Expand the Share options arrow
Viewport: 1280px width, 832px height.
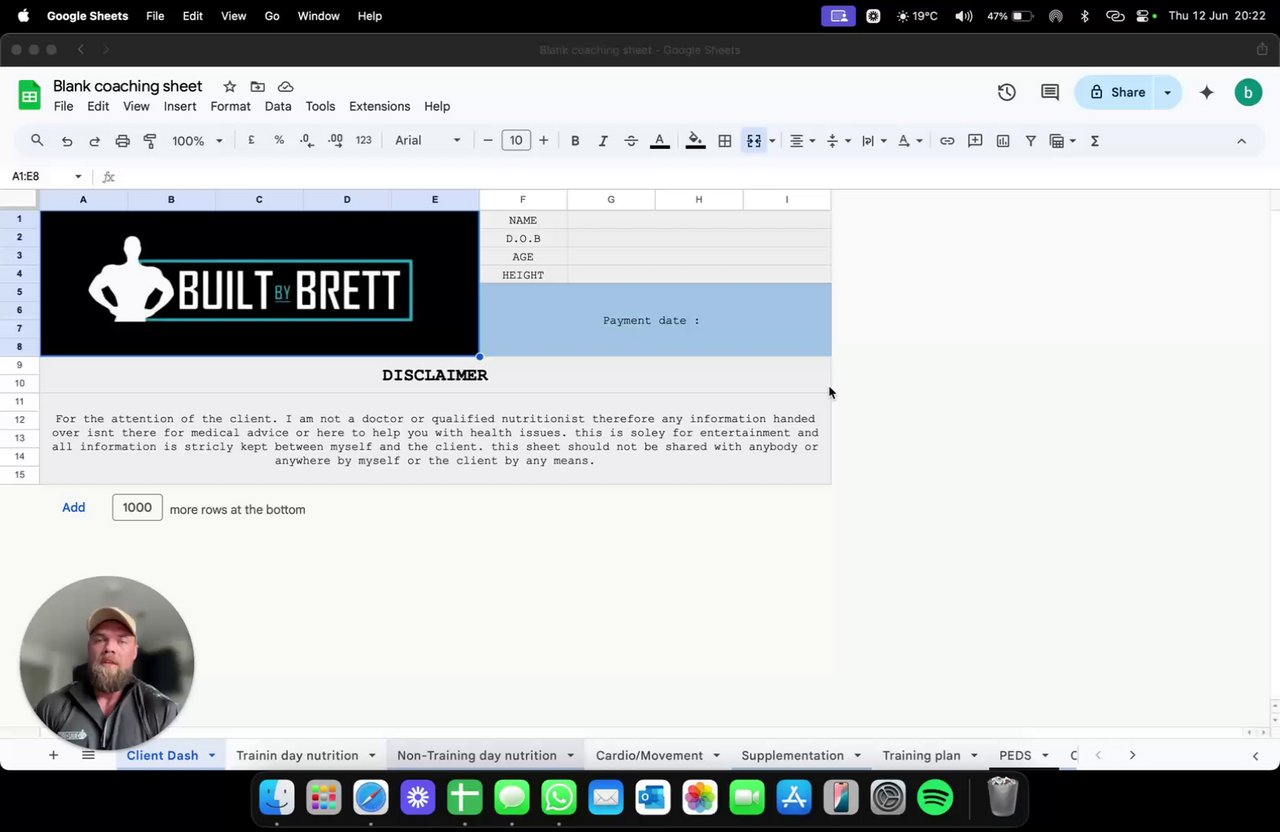click(1167, 92)
